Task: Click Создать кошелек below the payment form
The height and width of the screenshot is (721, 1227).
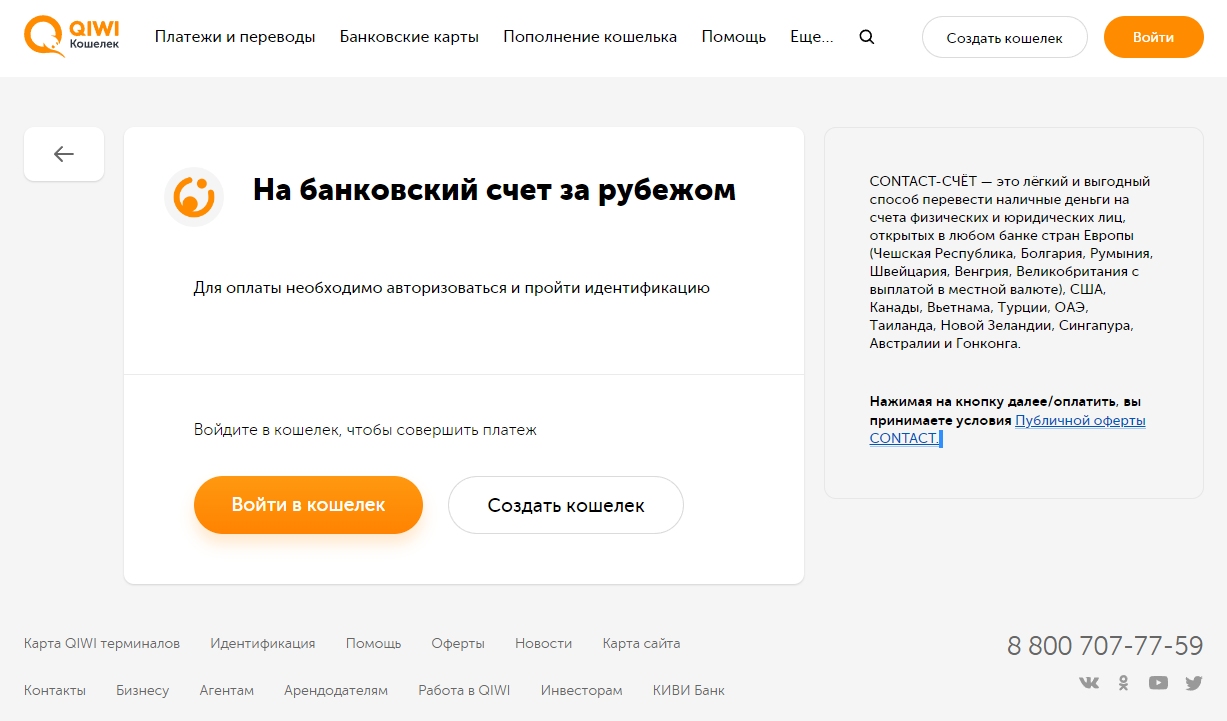Action: (x=566, y=505)
